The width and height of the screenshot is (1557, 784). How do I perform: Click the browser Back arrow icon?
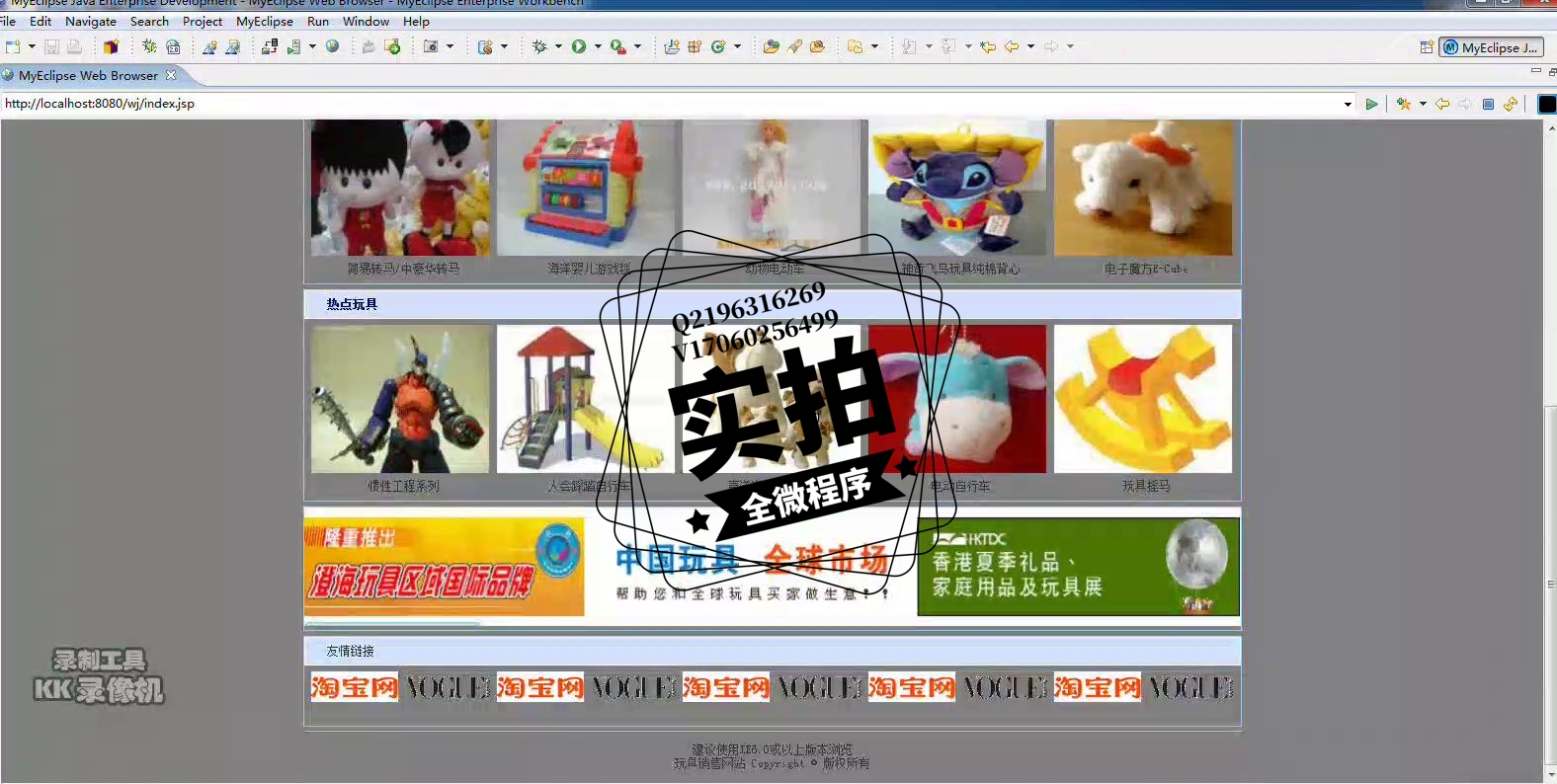click(1442, 104)
